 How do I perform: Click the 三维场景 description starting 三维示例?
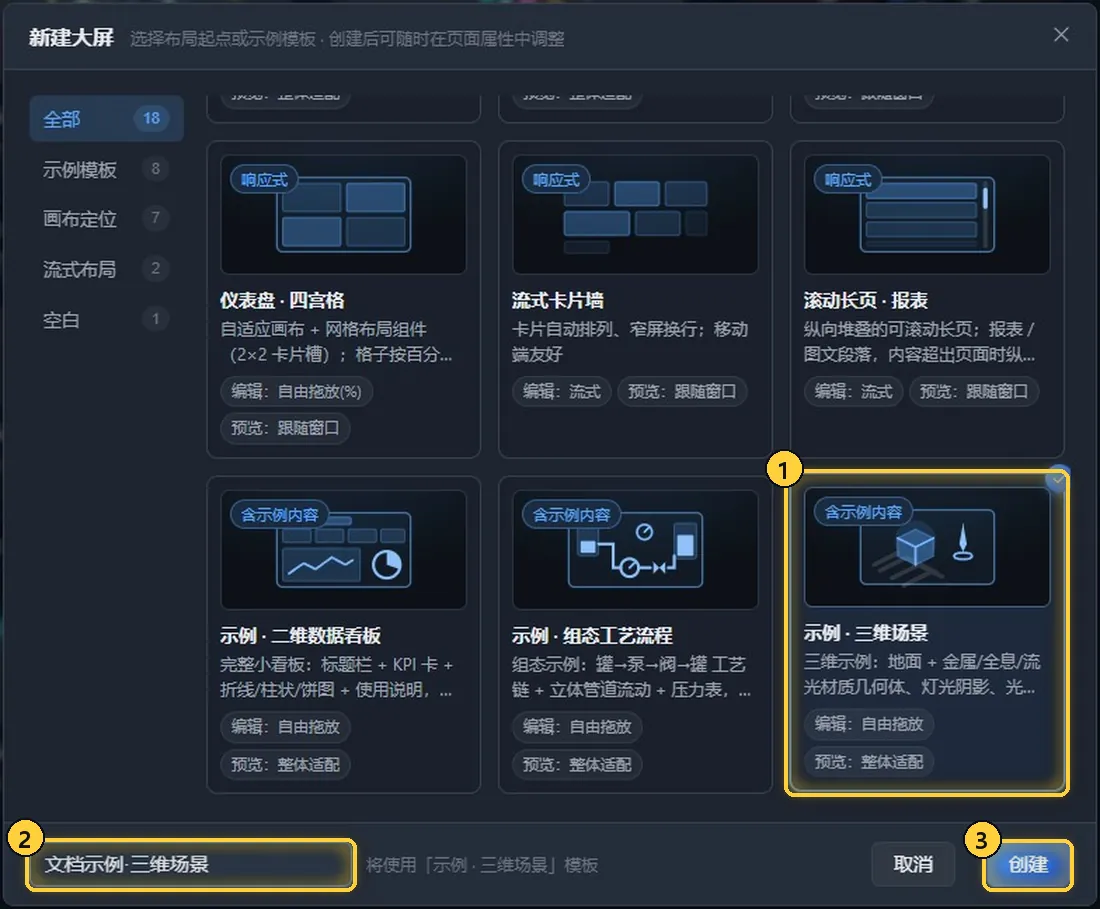(x=922, y=674)
